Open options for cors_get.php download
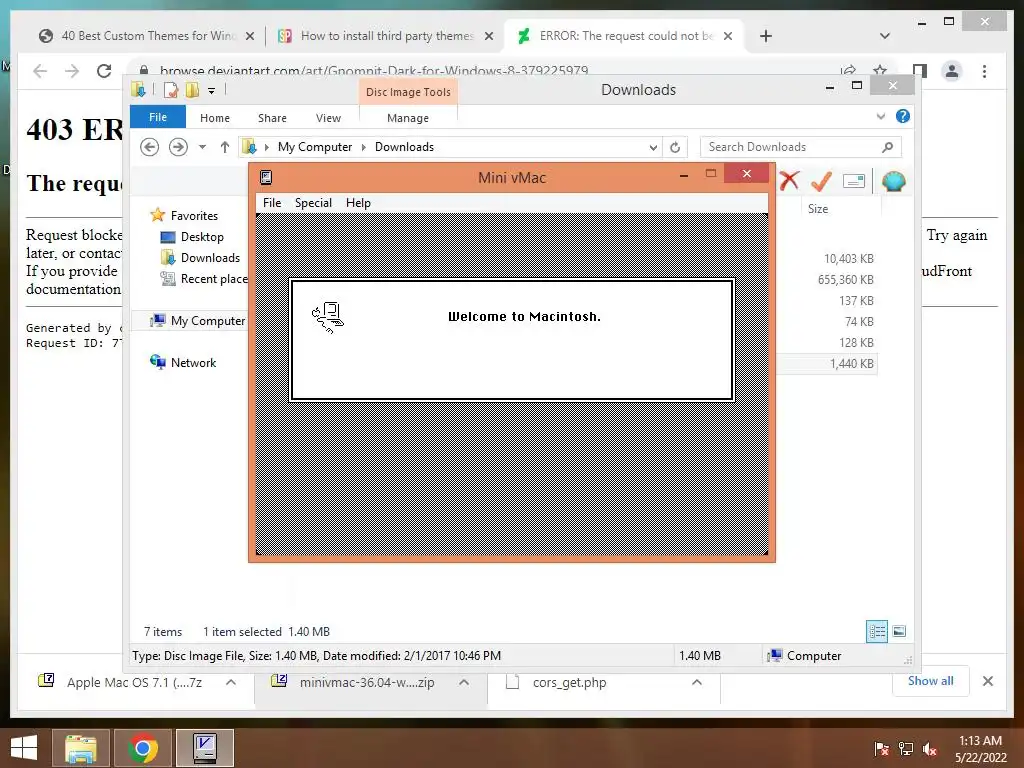 coord(697,682)
